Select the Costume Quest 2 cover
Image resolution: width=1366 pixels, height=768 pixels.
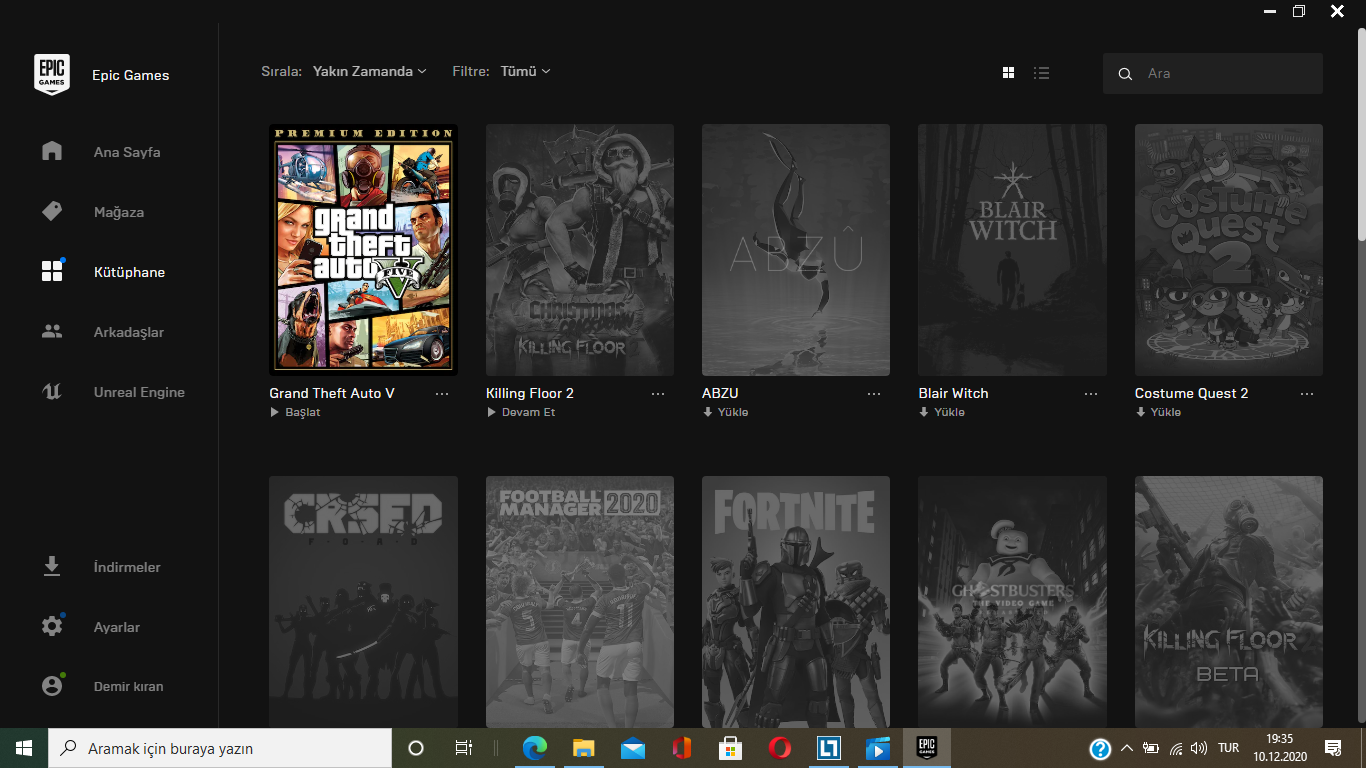[x=1229, y=250]
